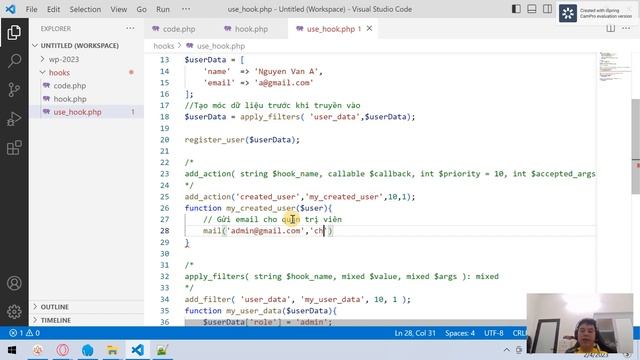Collapse the hooks folder
Image resolution: width=640 pixels, height=360 pixels.
(x=59, y=72)
